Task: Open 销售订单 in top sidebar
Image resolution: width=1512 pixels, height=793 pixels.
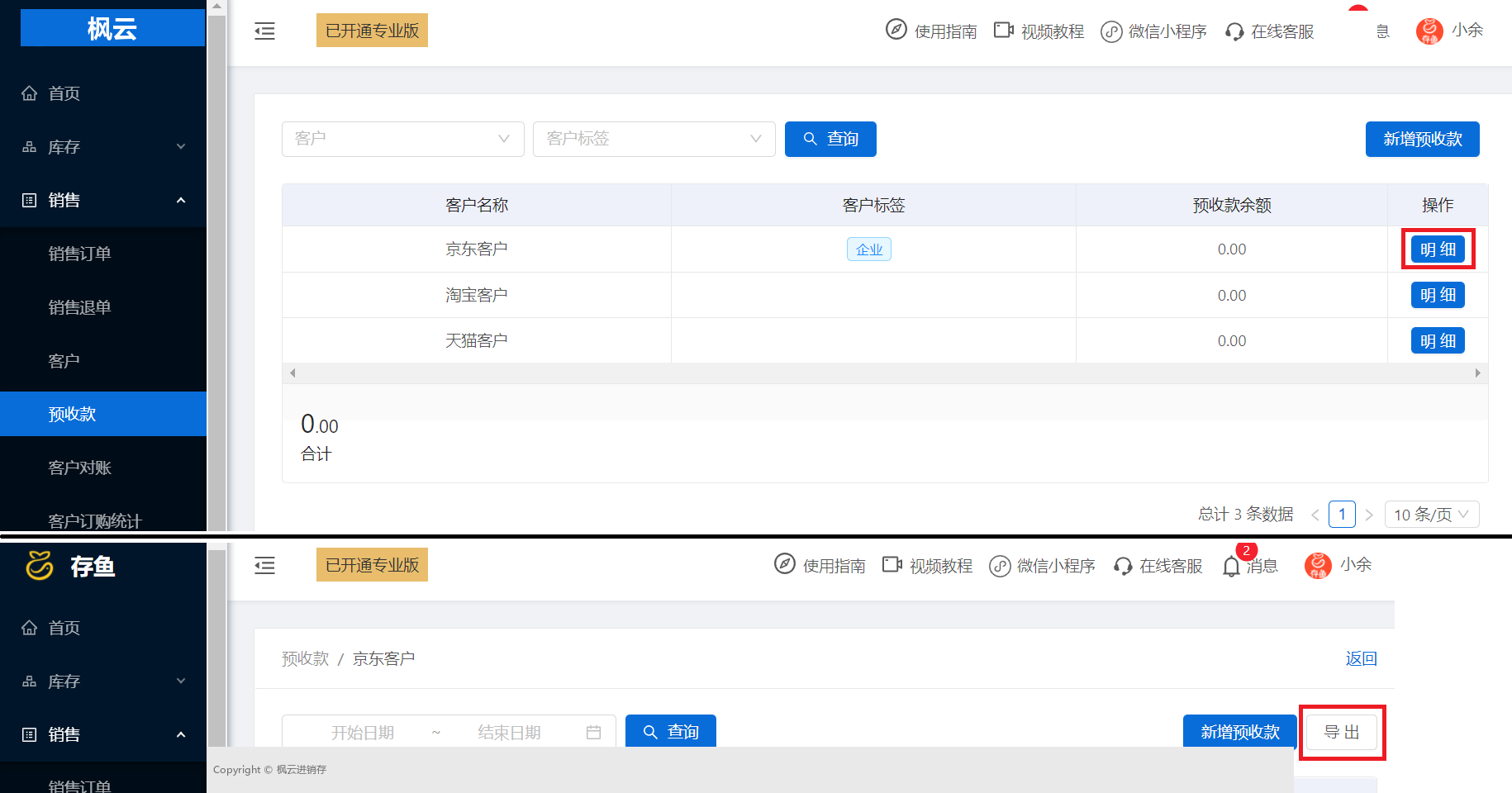Action: point(79,254)
